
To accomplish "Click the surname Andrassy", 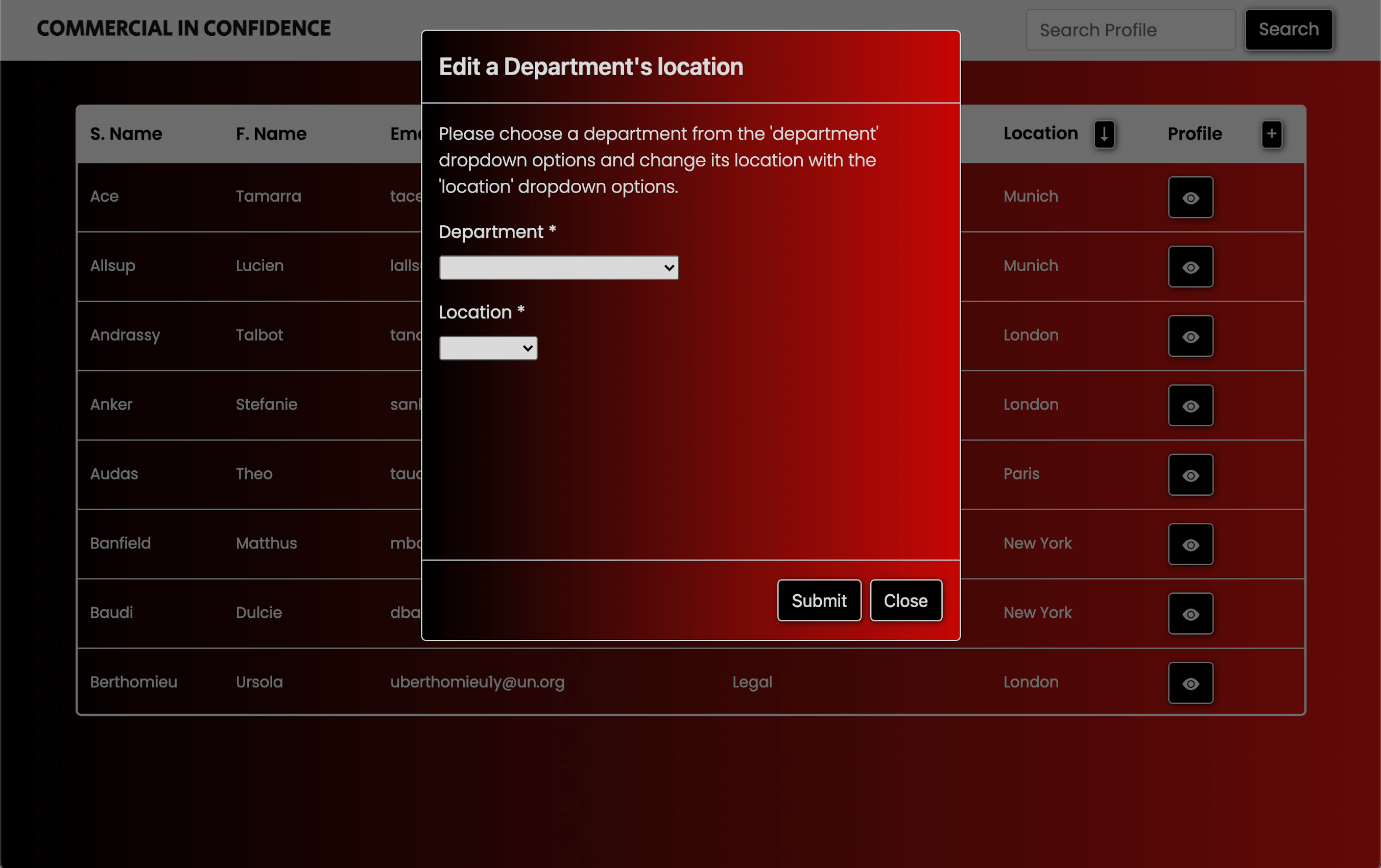I will tap(125, 335).
